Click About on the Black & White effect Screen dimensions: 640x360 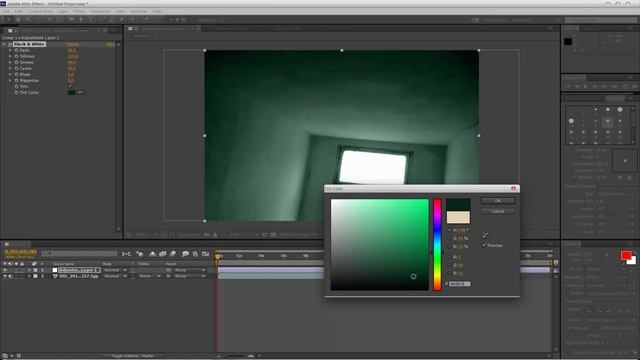(x=111, y=44)
